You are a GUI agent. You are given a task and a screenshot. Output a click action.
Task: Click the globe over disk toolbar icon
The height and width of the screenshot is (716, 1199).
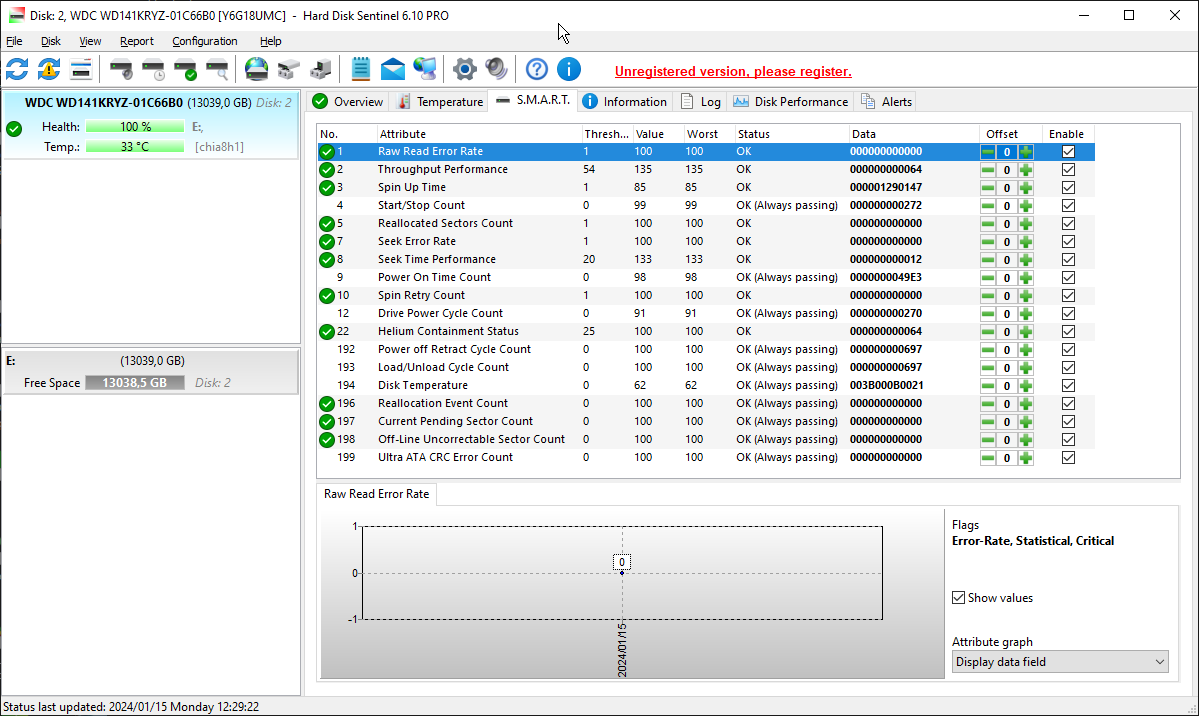pos(257,70)
